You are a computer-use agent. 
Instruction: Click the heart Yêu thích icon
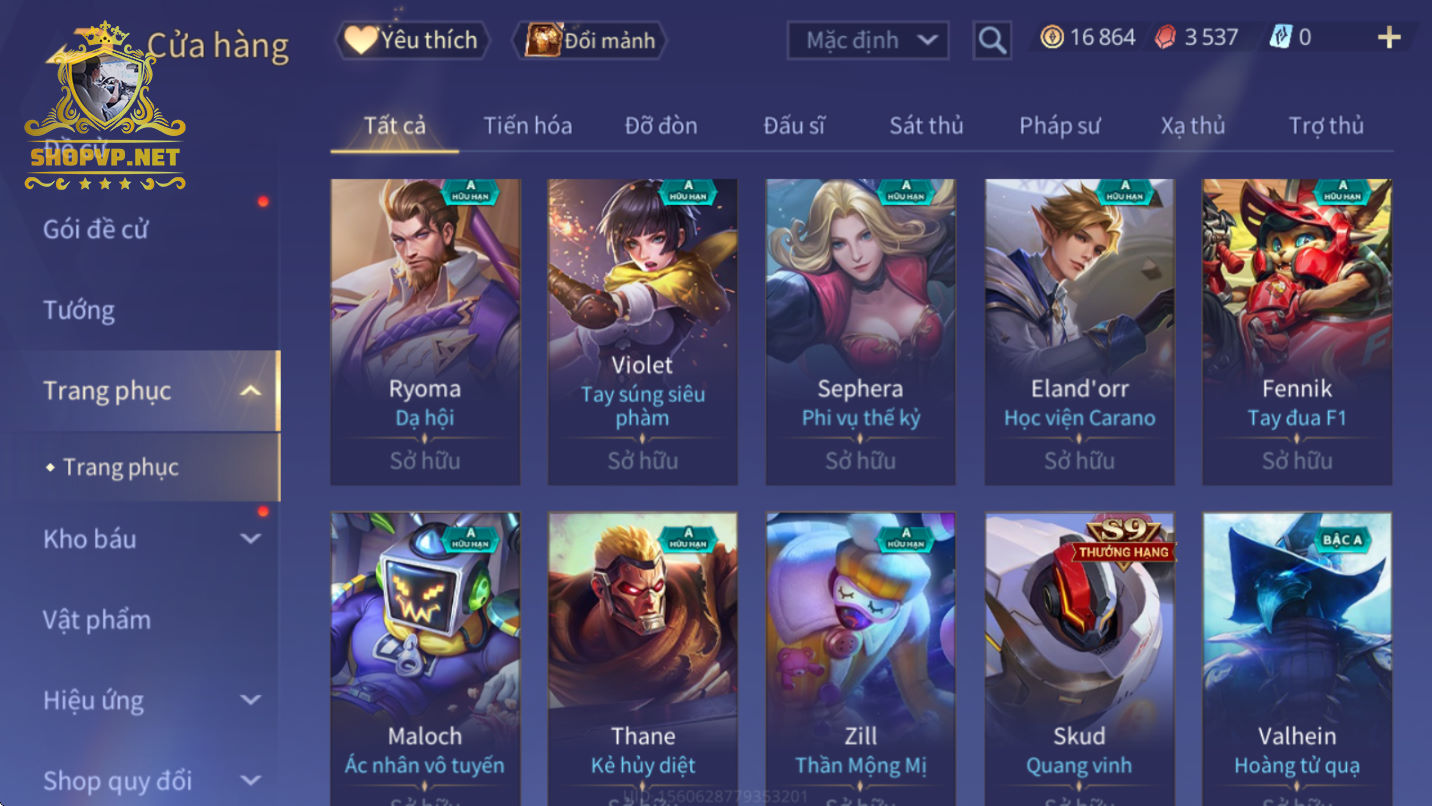point(360,40)
